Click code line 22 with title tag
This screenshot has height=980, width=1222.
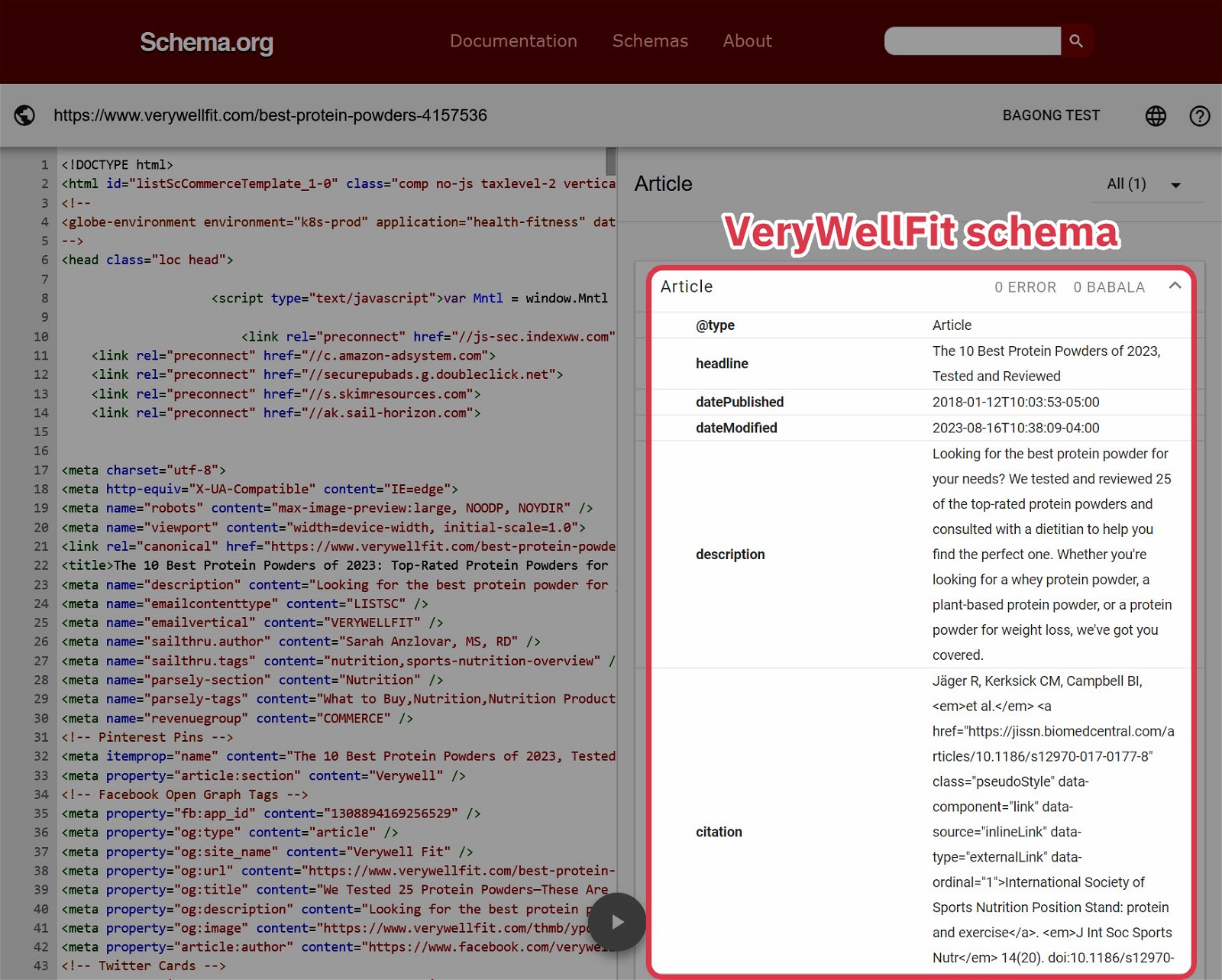click(335, 565)
